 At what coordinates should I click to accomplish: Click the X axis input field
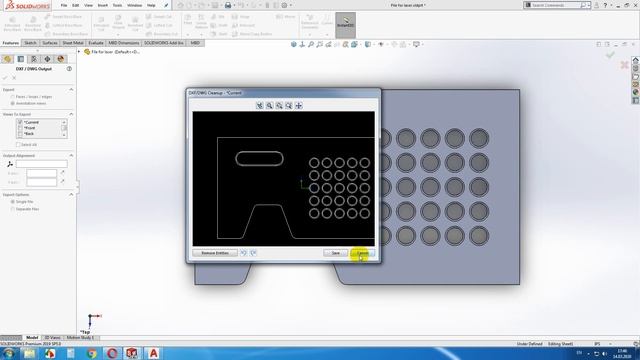pos(42,173)
